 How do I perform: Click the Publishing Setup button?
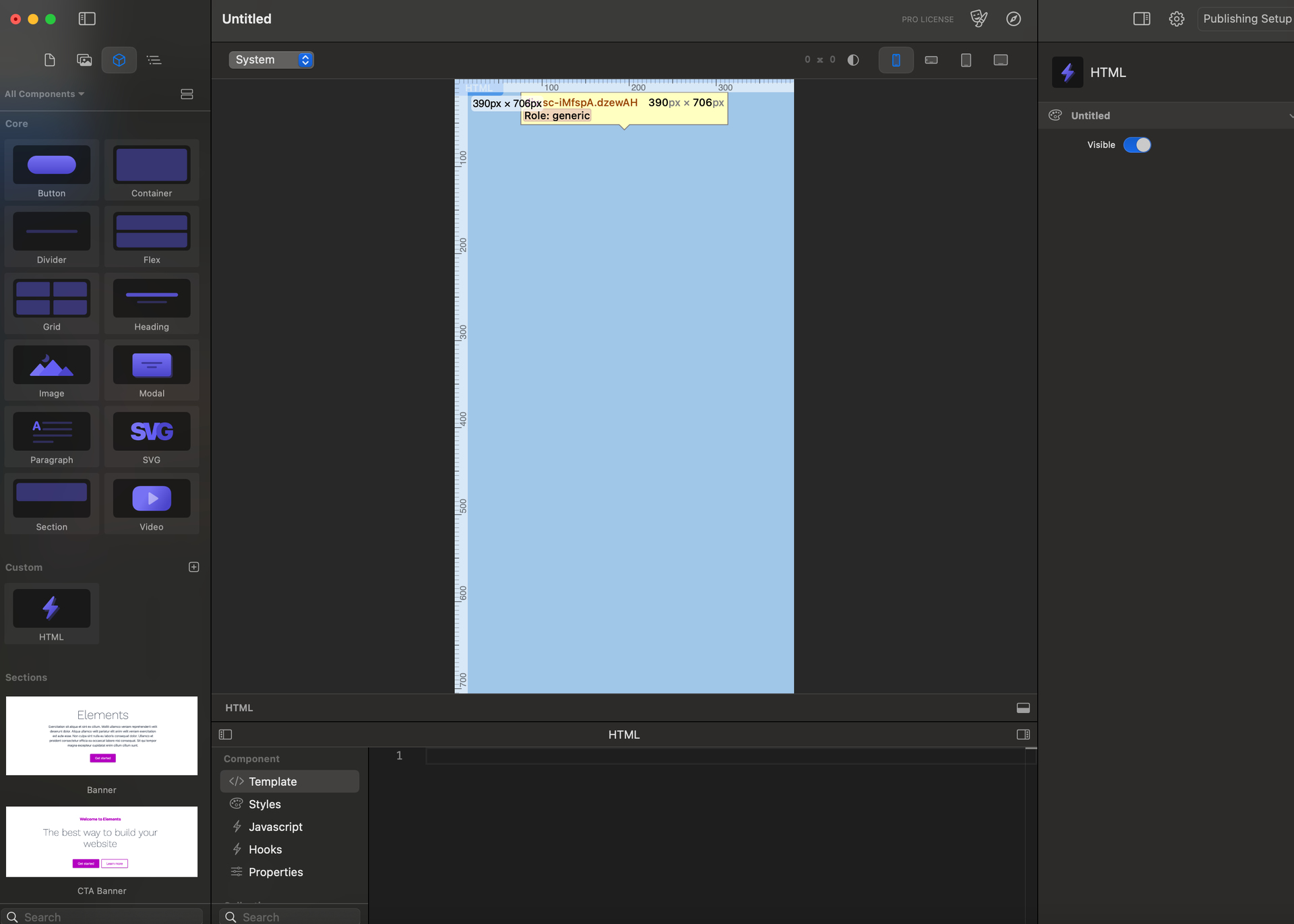[1246, 19]
